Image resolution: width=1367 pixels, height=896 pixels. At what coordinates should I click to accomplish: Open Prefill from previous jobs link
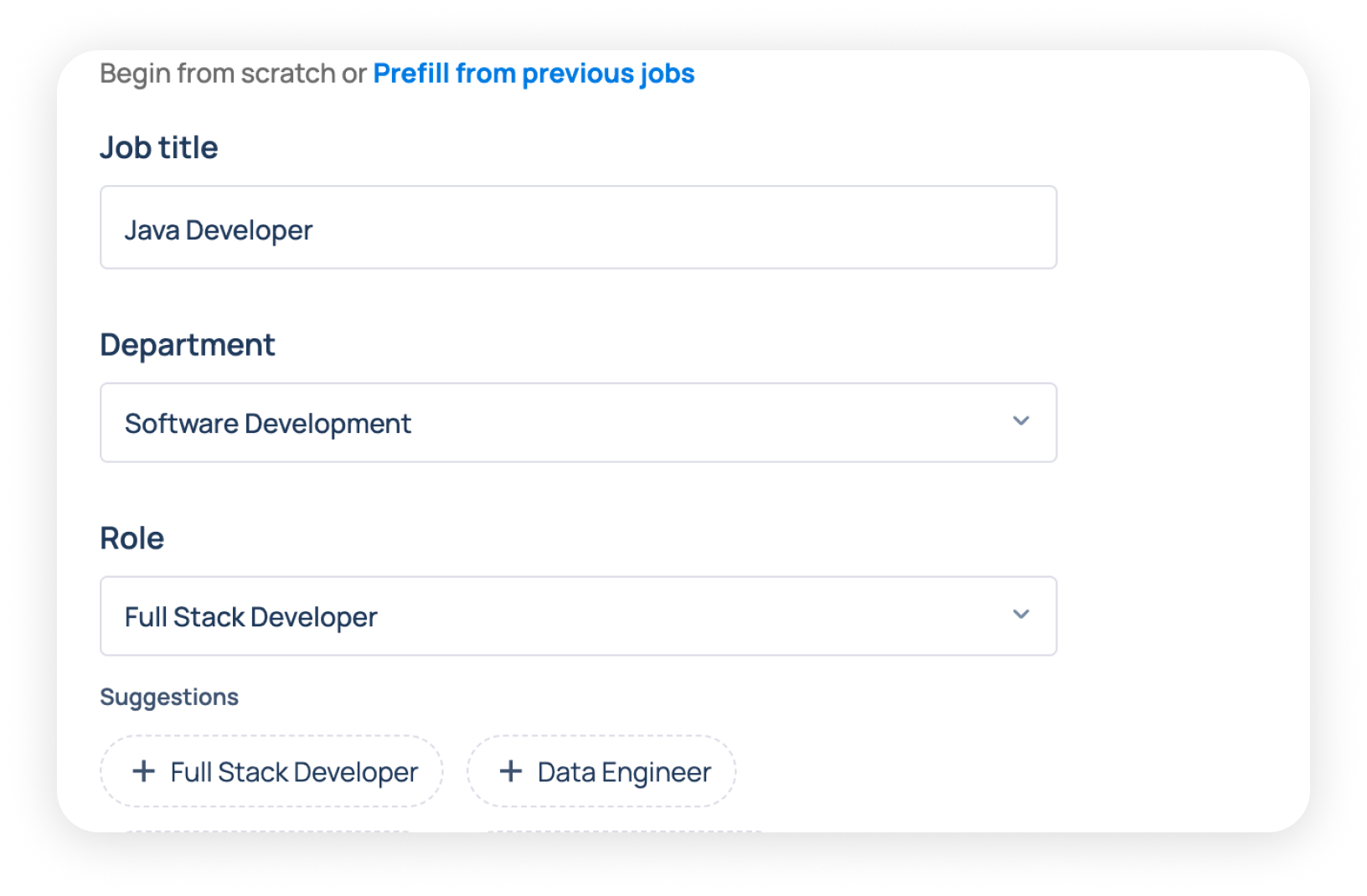(x=534, y=74)
